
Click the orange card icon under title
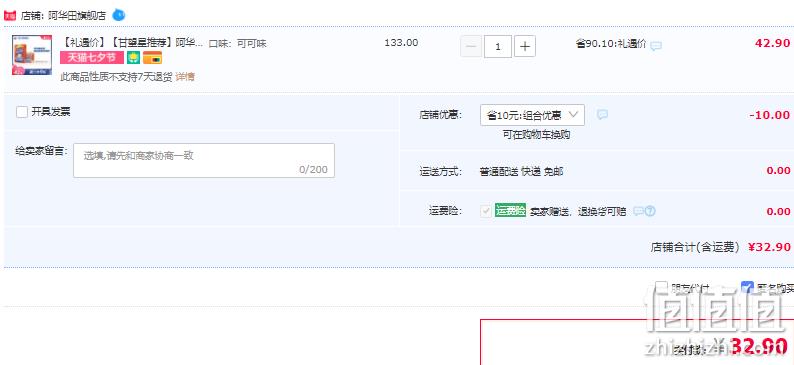click(x=152, y=58)
